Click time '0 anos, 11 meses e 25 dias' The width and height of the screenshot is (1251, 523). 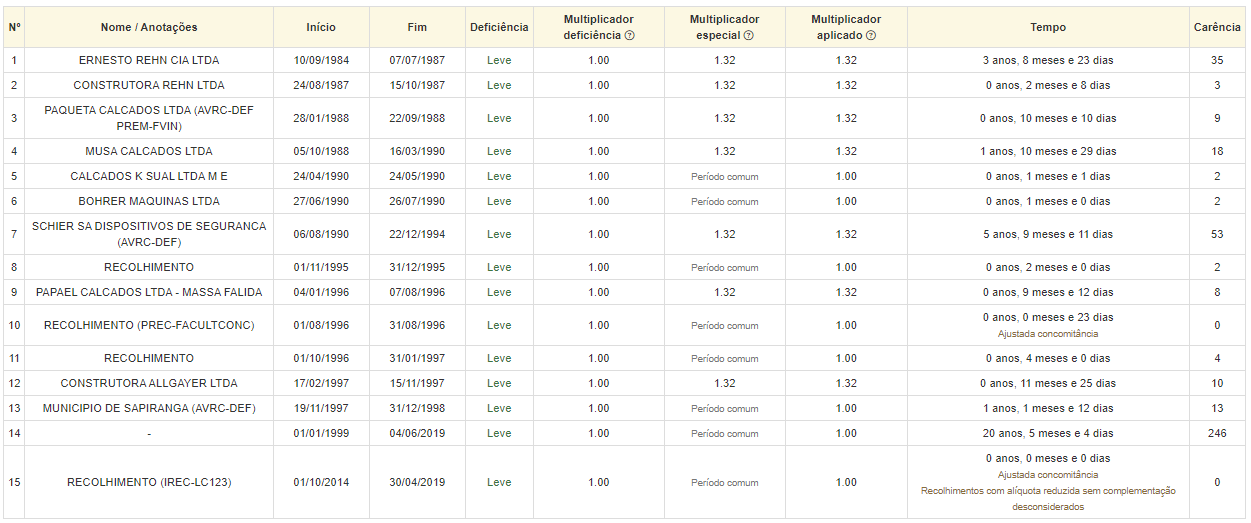[x=1048, y=383]
